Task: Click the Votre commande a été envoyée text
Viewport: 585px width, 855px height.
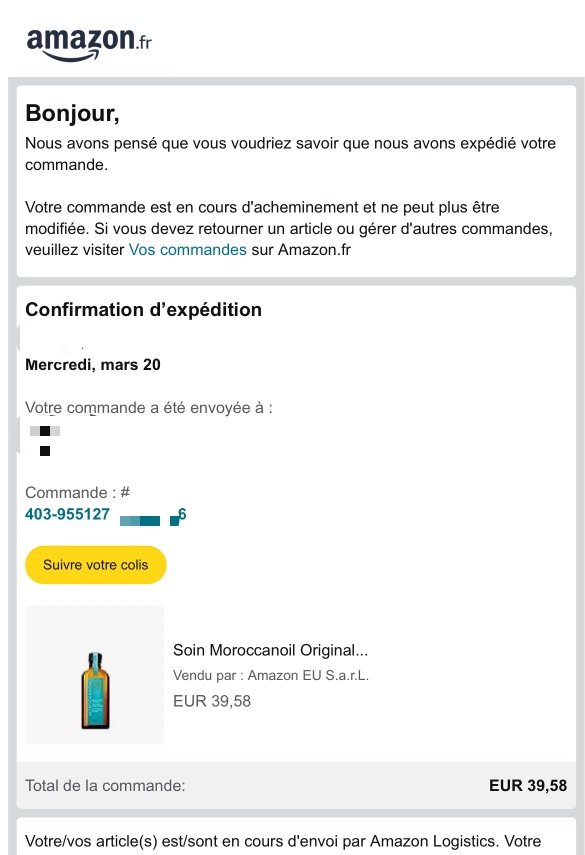Action: [149, 407]
